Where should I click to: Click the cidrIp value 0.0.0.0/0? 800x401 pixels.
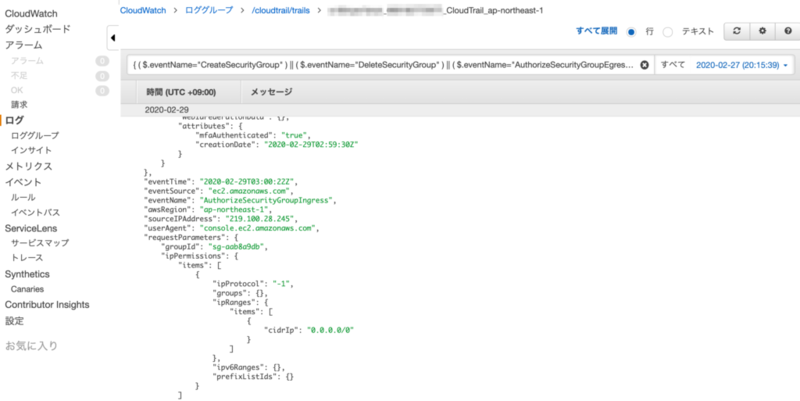tap(330, 330)
